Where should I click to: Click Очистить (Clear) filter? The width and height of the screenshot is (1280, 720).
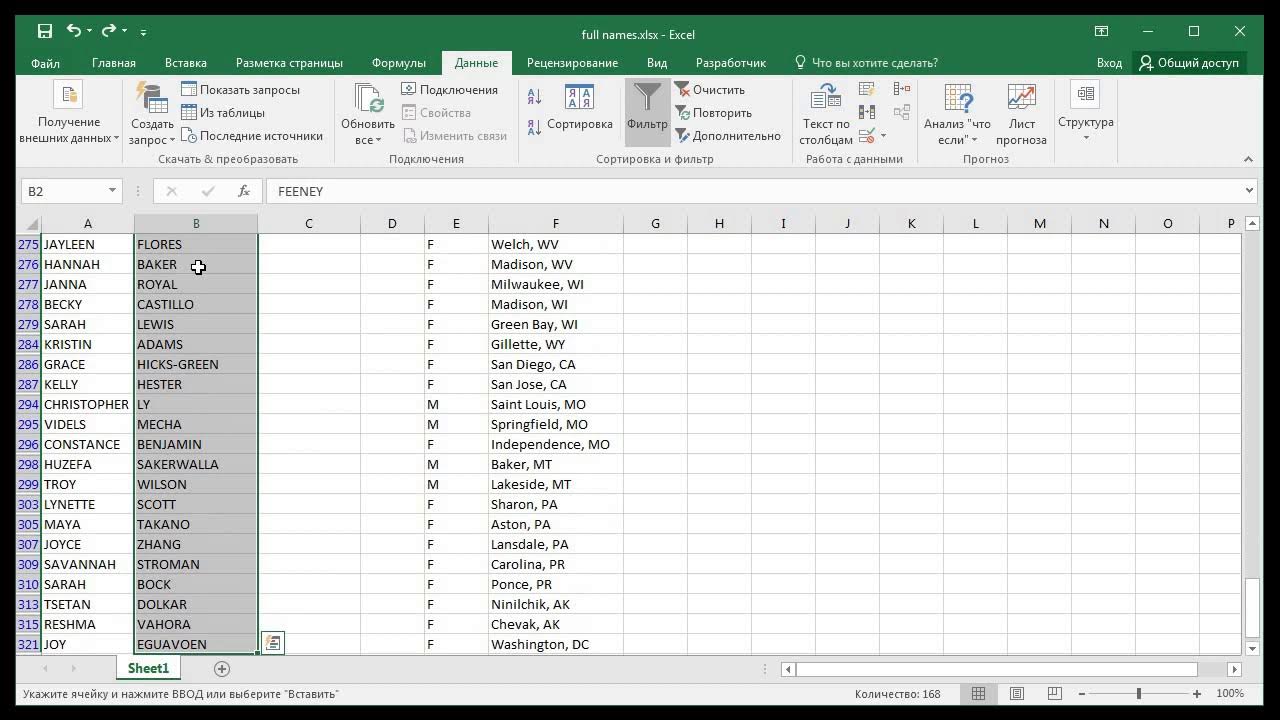(710, 90)
